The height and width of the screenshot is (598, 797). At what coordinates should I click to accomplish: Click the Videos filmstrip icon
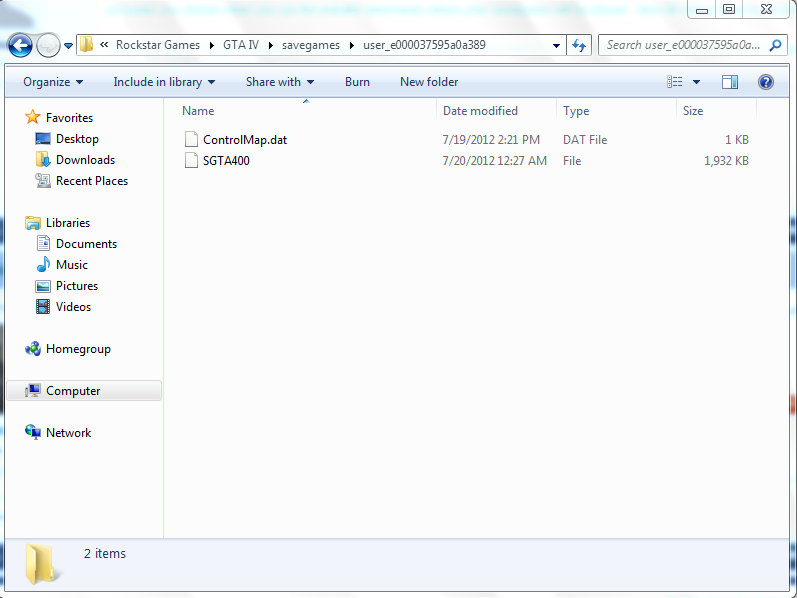[43, 307]
